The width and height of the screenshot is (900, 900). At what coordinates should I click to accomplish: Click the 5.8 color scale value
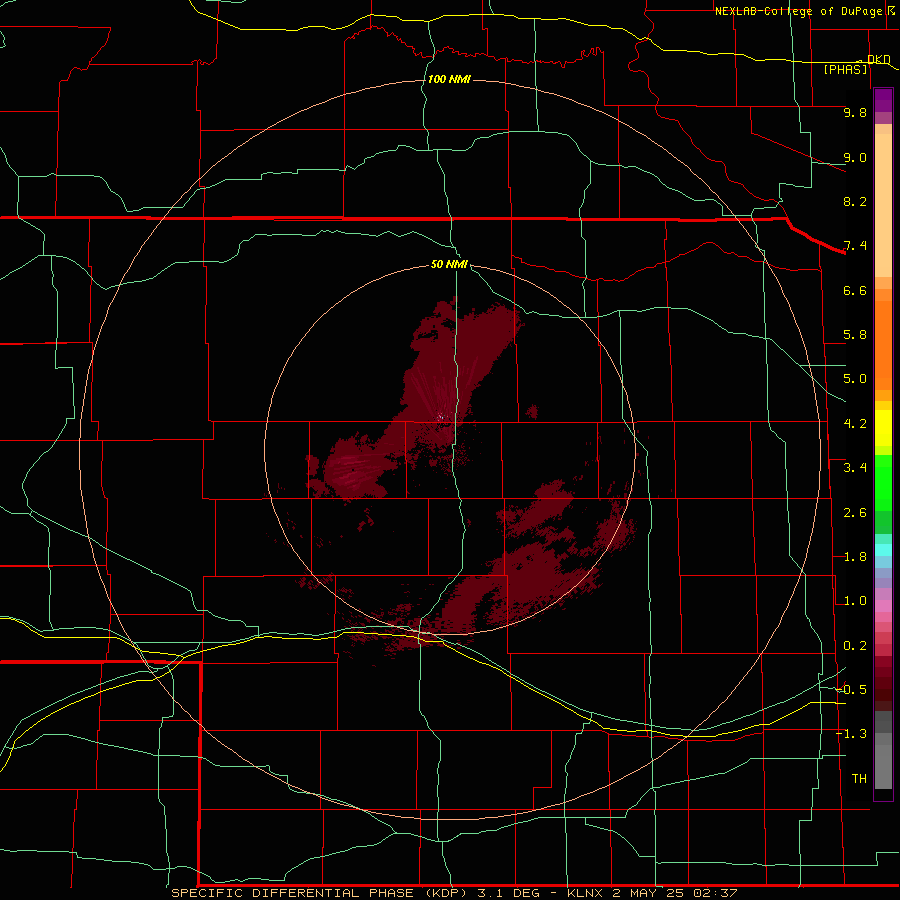855,335
